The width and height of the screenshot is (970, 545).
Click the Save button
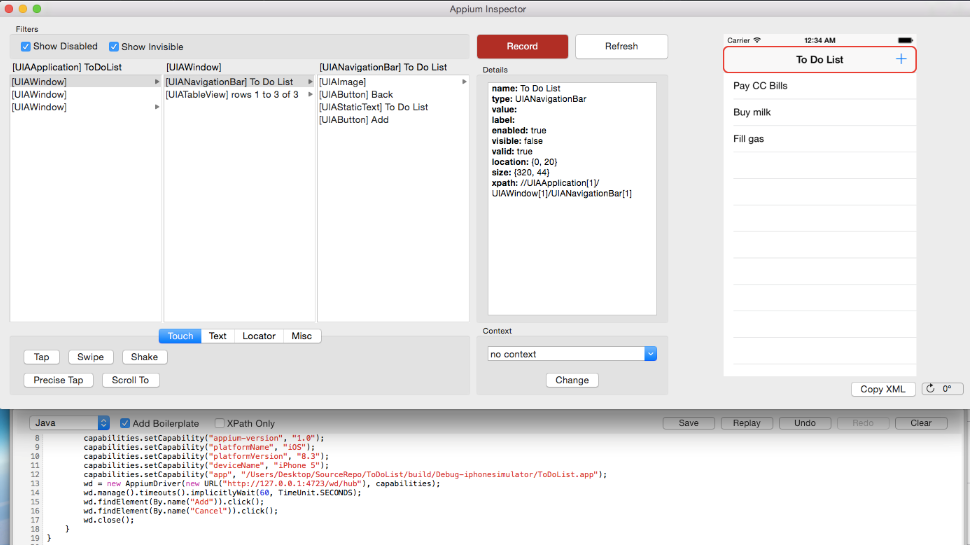[x=689, y=423]
